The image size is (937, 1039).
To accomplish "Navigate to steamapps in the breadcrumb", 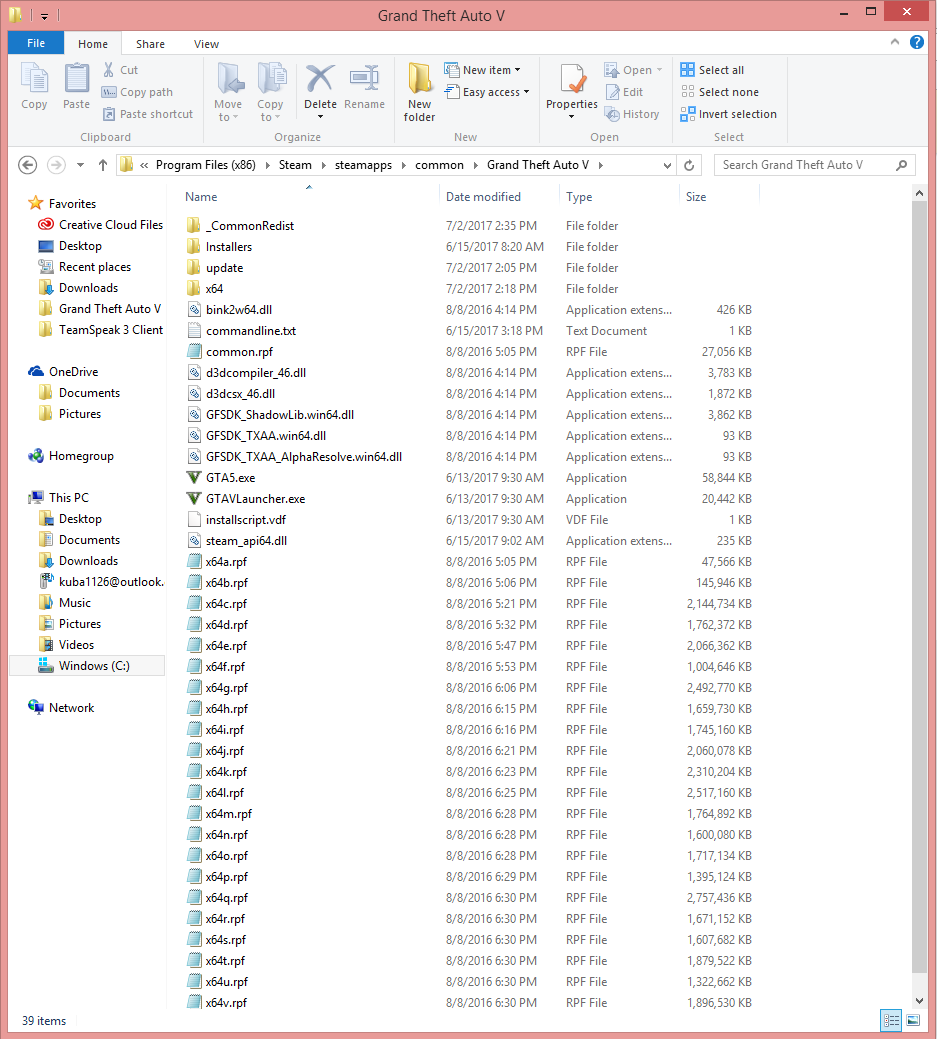I will [x=363, y=165].
